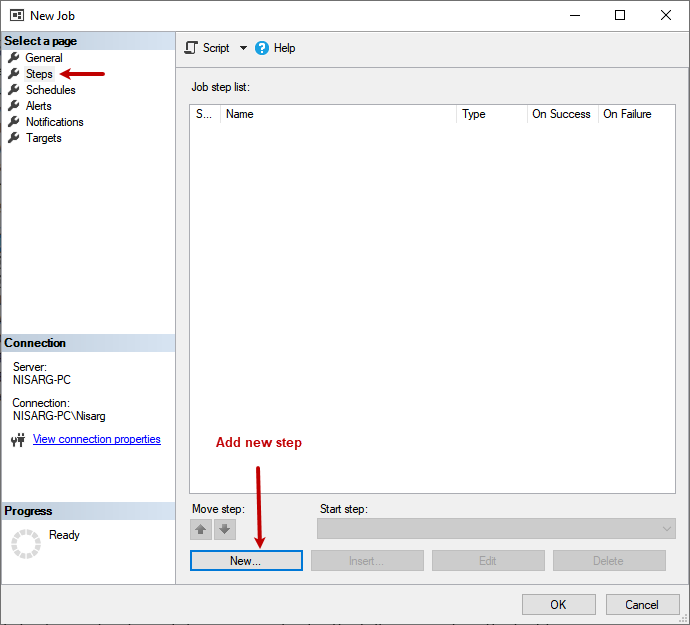Open the Targets page
This screenshot has height=625, width=690.
pos(44,138)
